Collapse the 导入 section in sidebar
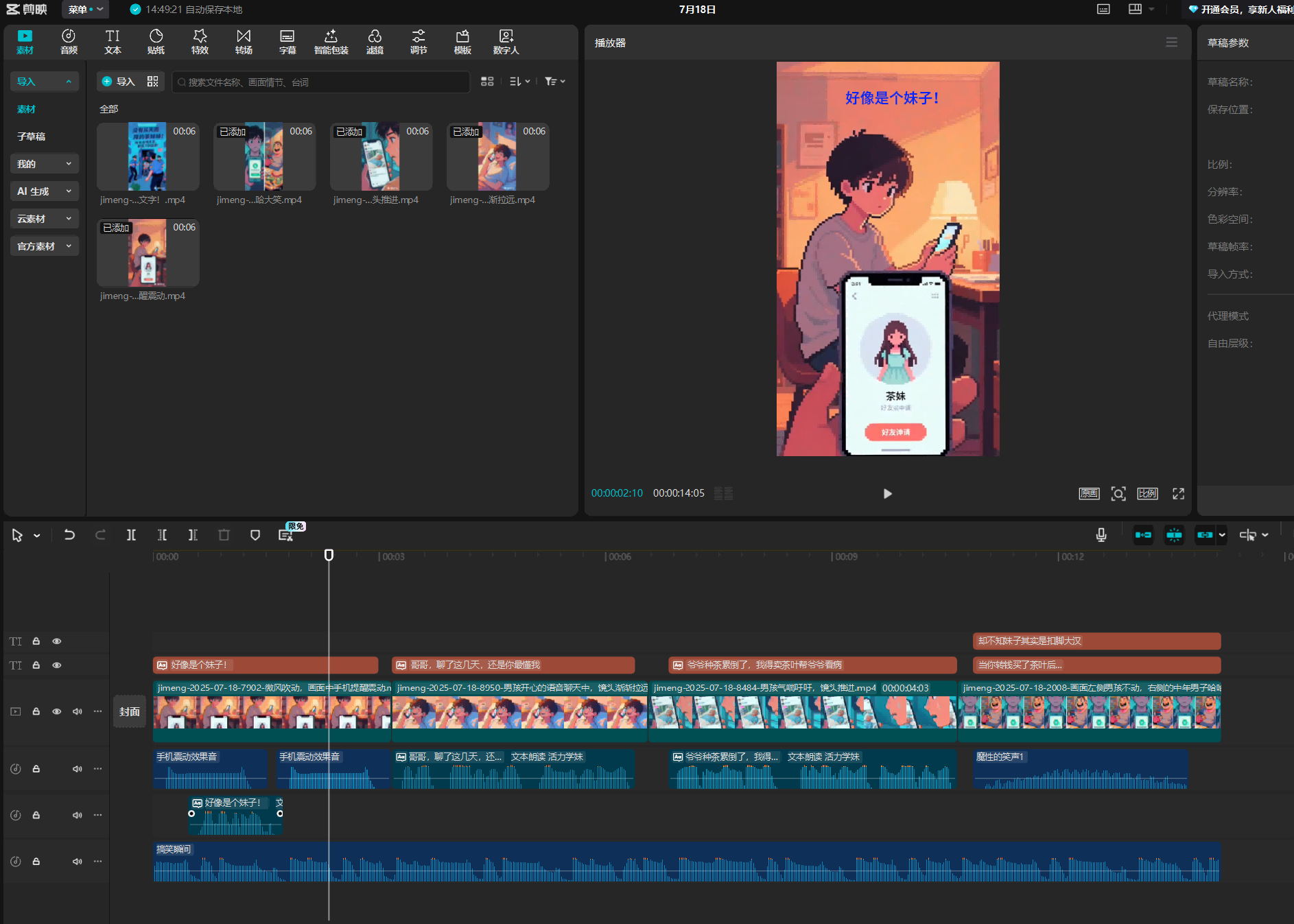The image size is (1294, 924). pyautogui.click(x=45, y=82)
